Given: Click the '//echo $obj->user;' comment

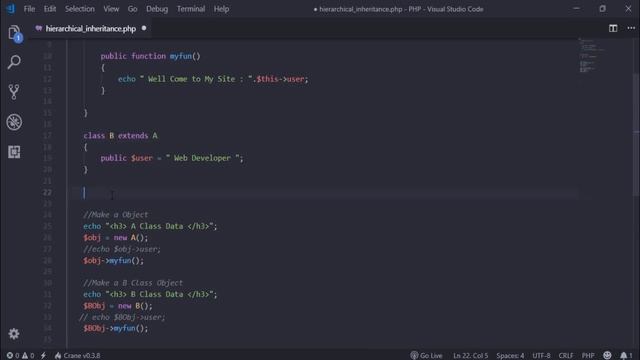Looking at the screenshot, I should click(122, 249).
